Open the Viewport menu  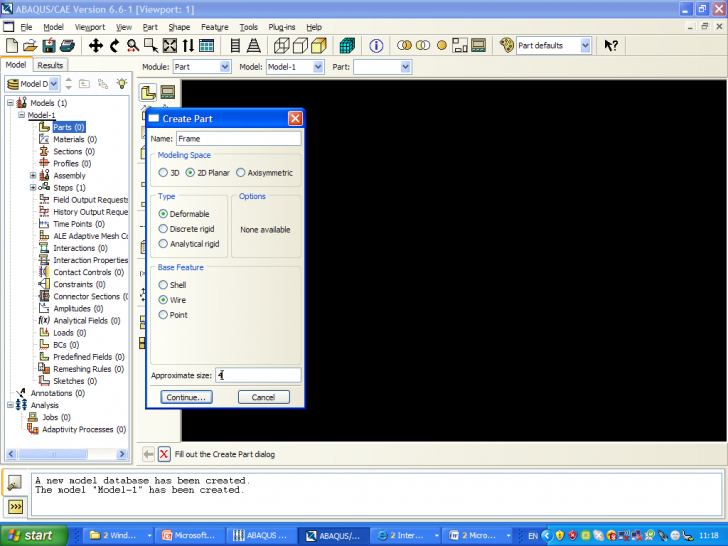[89, 27]
